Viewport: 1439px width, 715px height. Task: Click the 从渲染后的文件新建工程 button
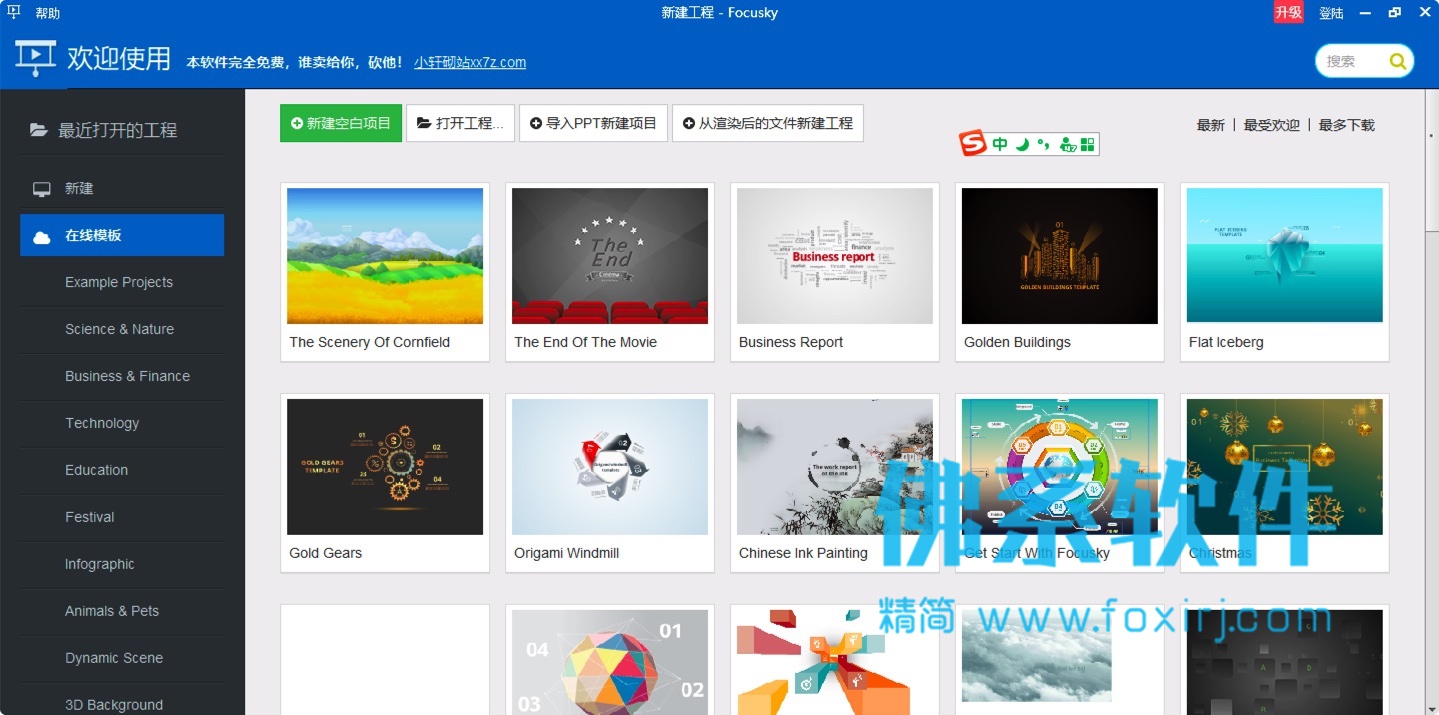pos(768,123)
